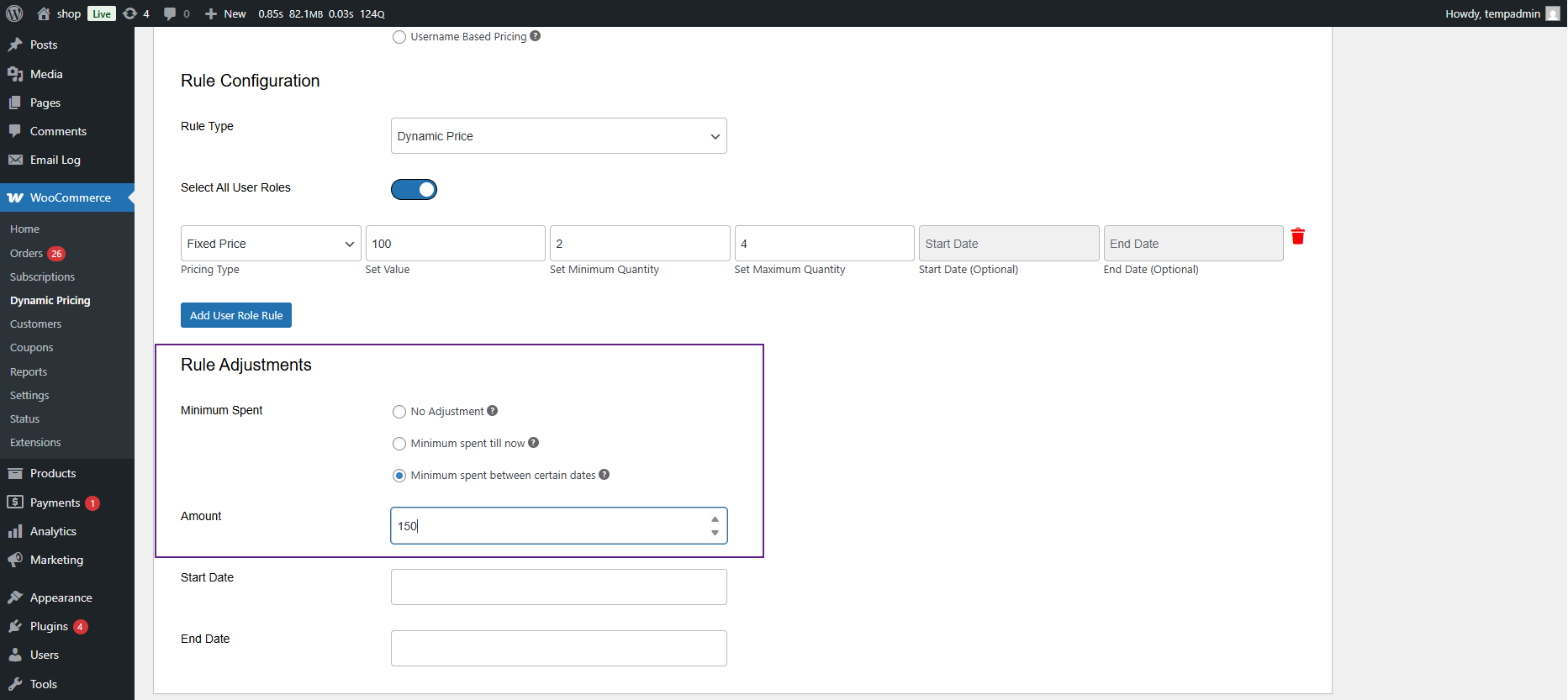This screenshot has height=700, width=1568.
Task: Click the rule adjustments Start Date field
Action: 558,587
